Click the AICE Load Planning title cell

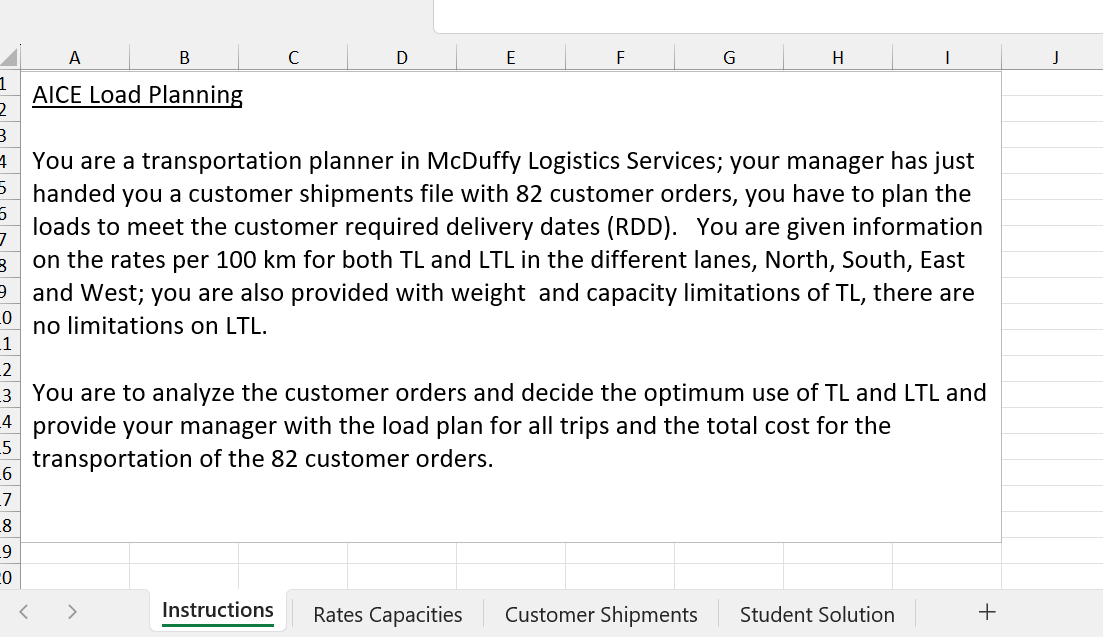(138, 94)
